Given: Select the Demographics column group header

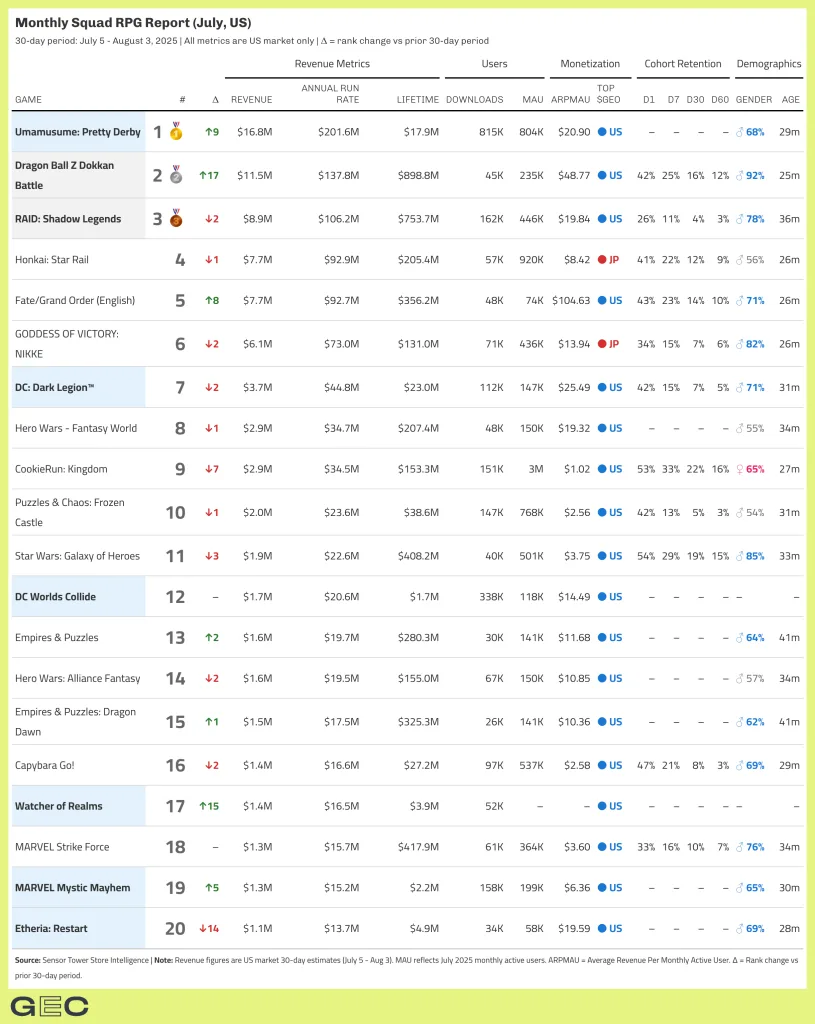Looking at the screenshot, I should (x=768, y=64).
